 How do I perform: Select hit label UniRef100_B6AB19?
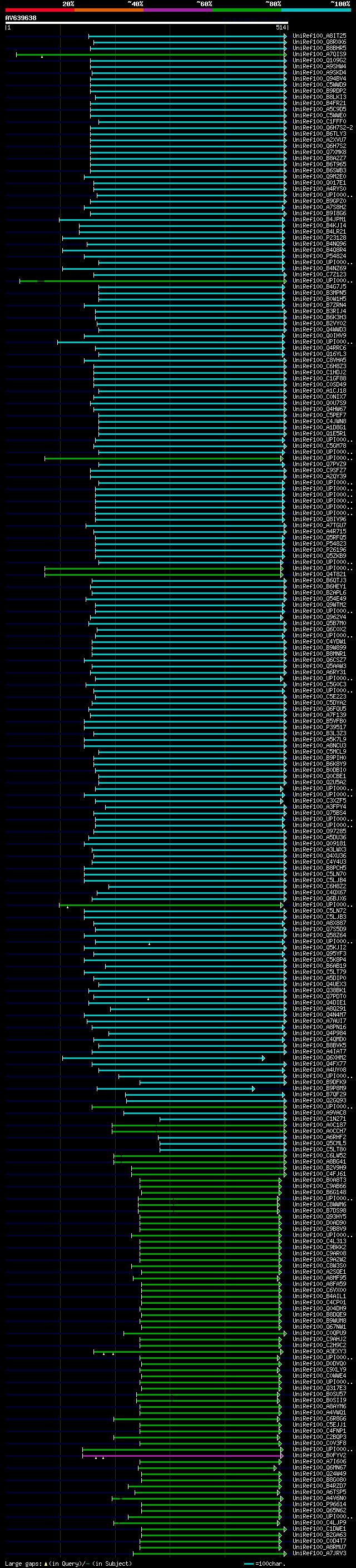(x=319, y=966)
